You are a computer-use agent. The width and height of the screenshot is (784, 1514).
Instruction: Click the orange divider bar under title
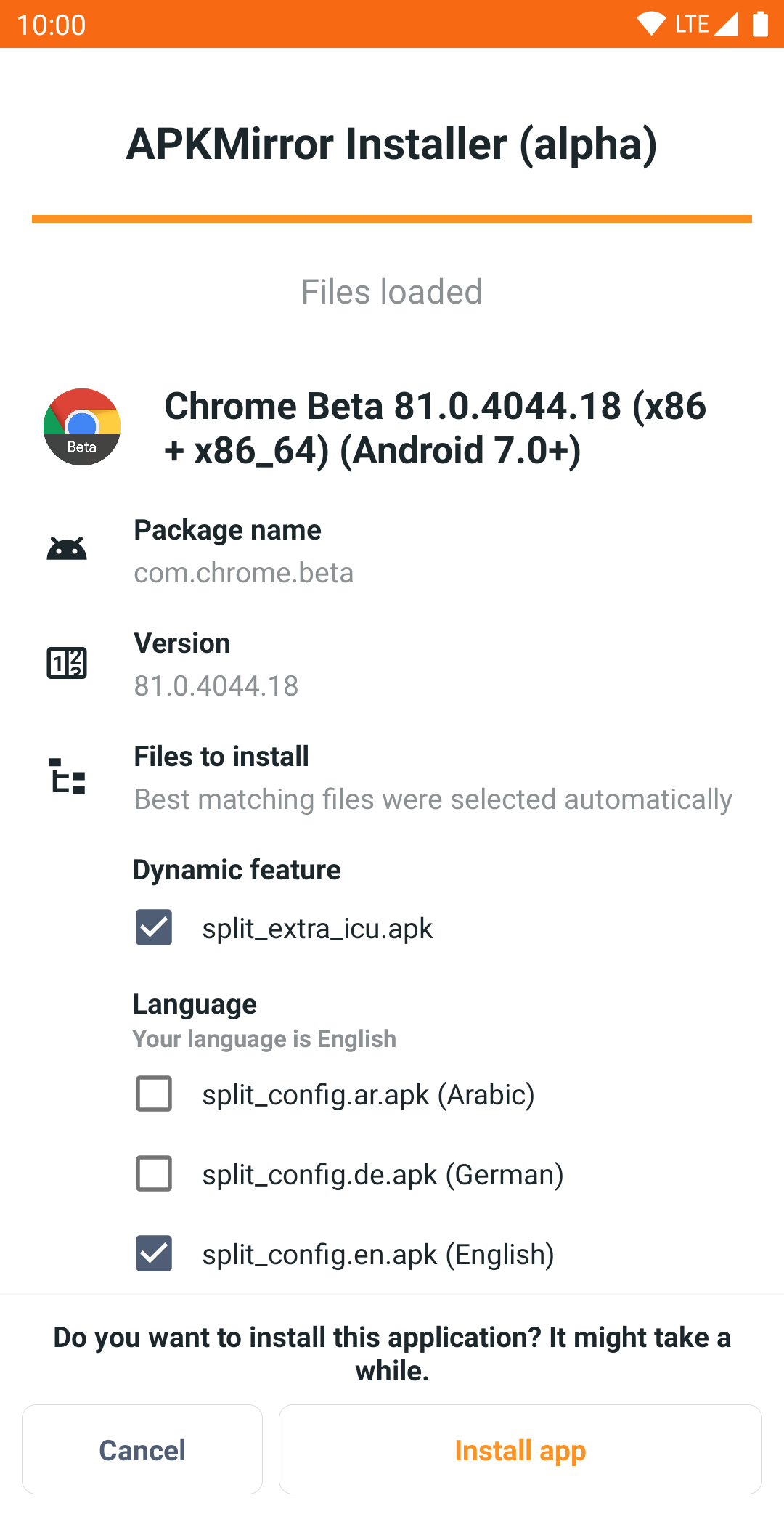click(x=392, y=216)
